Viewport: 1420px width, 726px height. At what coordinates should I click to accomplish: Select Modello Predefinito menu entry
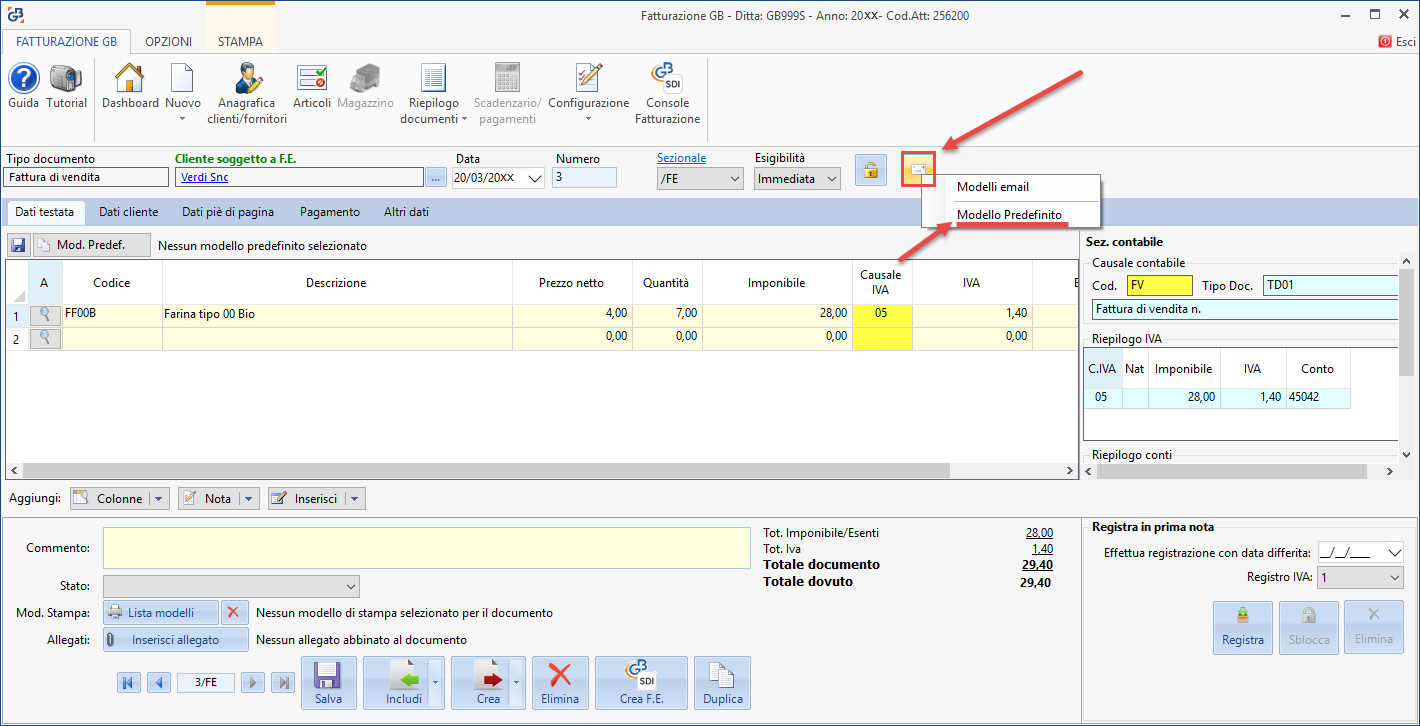coord(1011,215)
